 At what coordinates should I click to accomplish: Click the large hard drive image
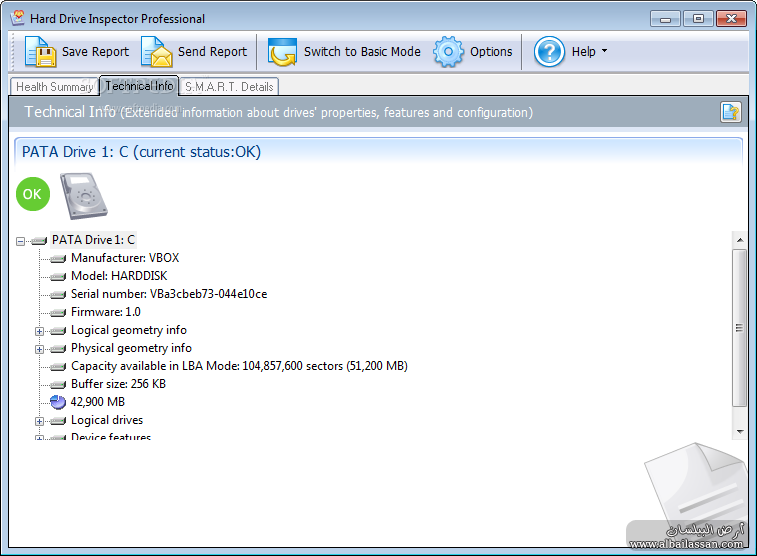[x=84, y=196]
